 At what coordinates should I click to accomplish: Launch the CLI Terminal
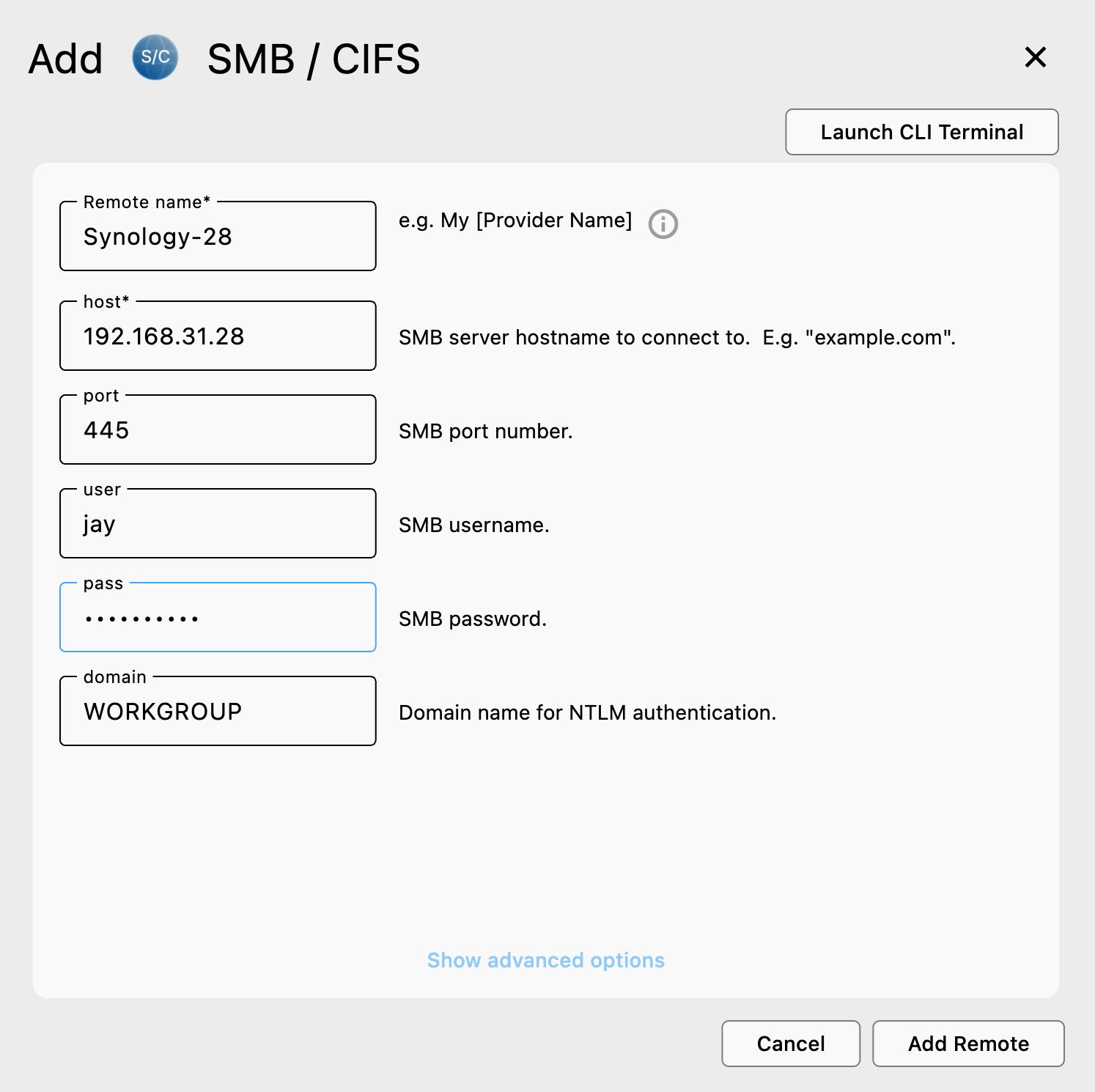click(921, 132)
